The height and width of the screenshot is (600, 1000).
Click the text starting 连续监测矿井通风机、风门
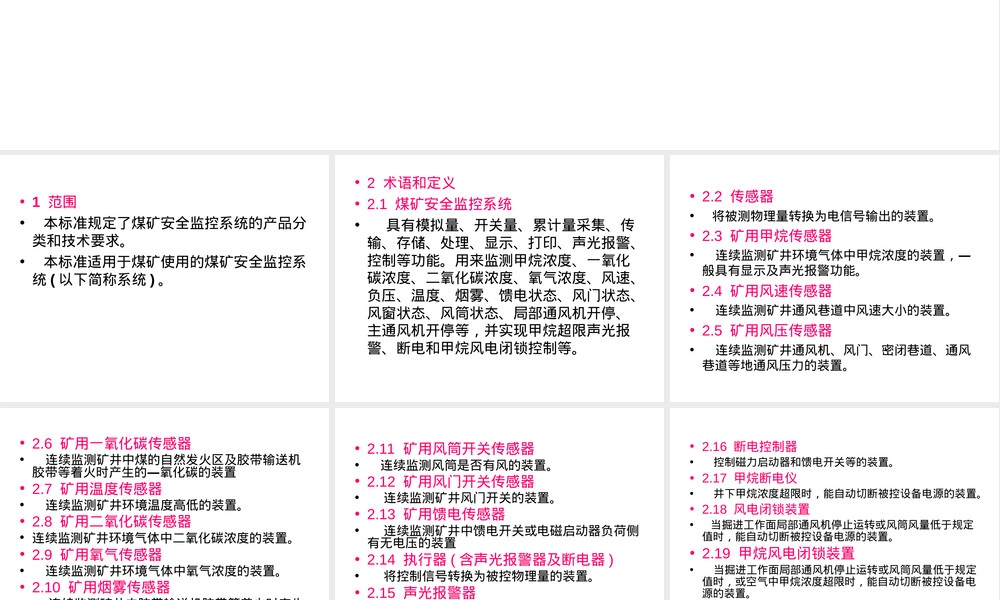[x=836, y=358]
